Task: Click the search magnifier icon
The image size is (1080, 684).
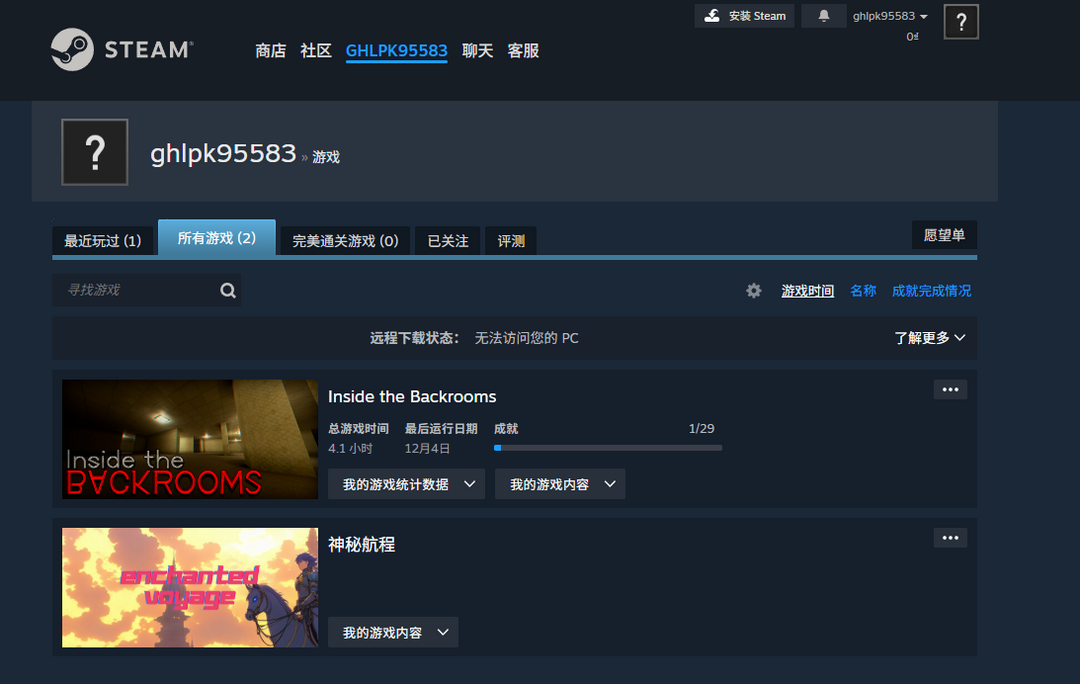Action: tap(228, 289)
